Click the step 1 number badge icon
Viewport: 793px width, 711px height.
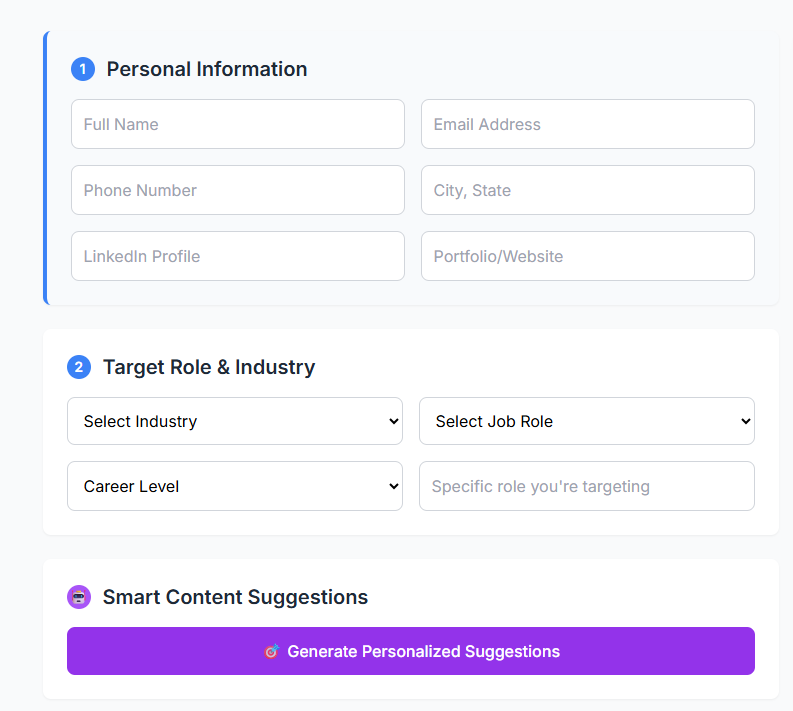click(x=82, y=69)
